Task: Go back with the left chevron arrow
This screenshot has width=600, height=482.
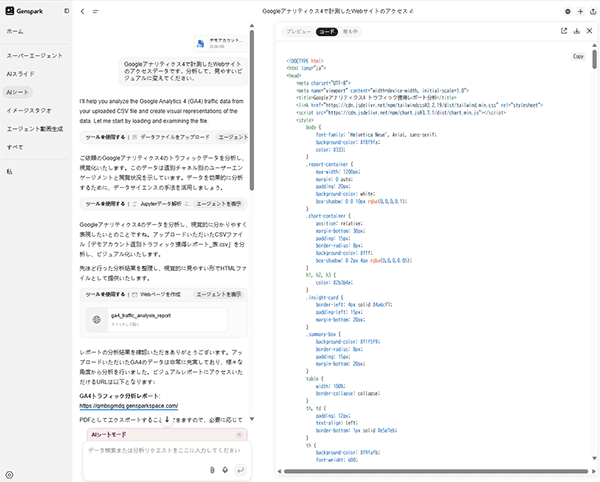Action: click(x=82, y=11)
